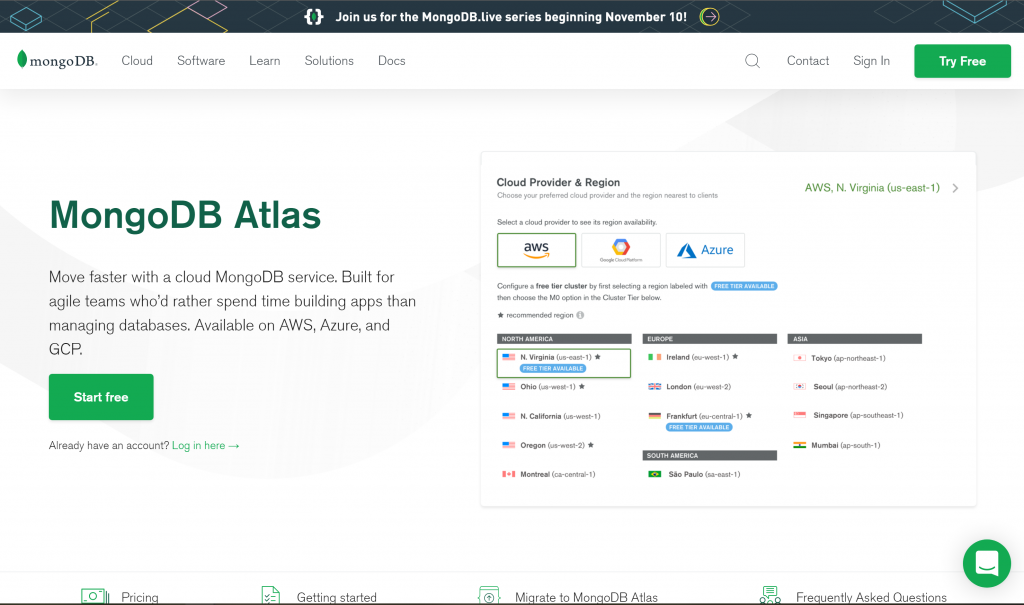Open the chat bubble widget
The image size is (1024, 605).
click(x=986, y=563)
